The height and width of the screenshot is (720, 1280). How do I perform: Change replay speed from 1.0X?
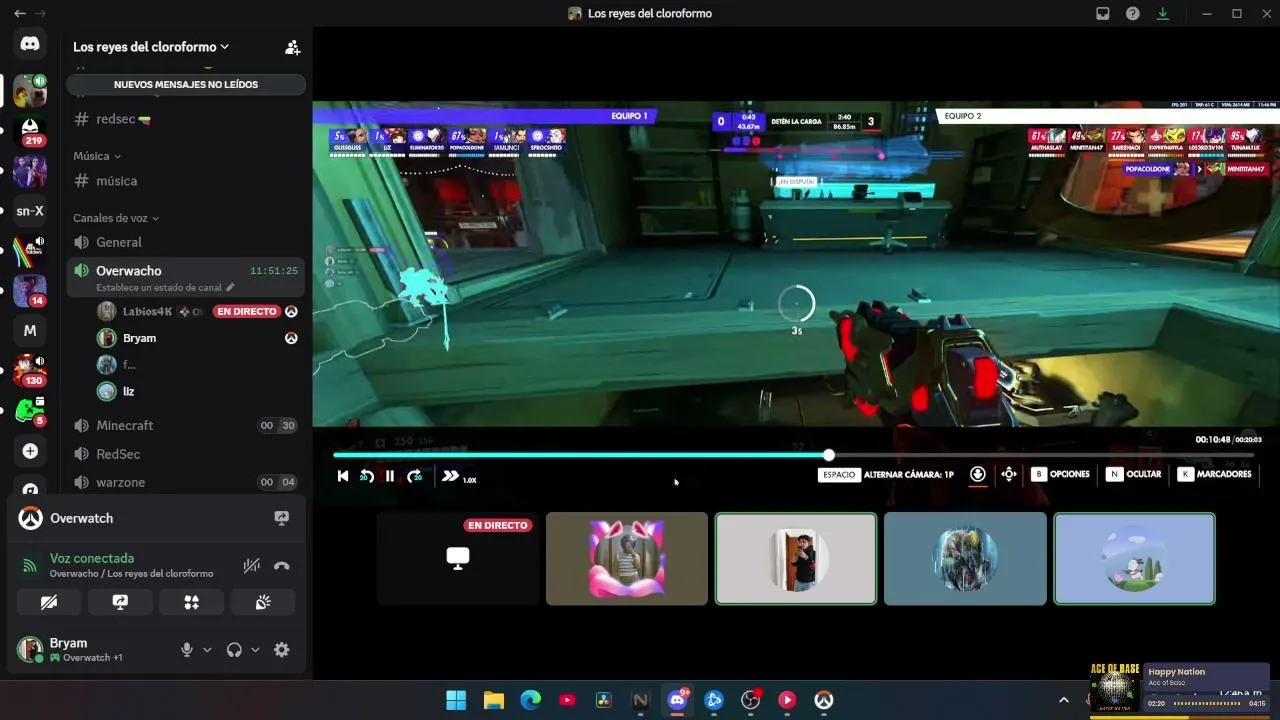[x=459, y=477]
